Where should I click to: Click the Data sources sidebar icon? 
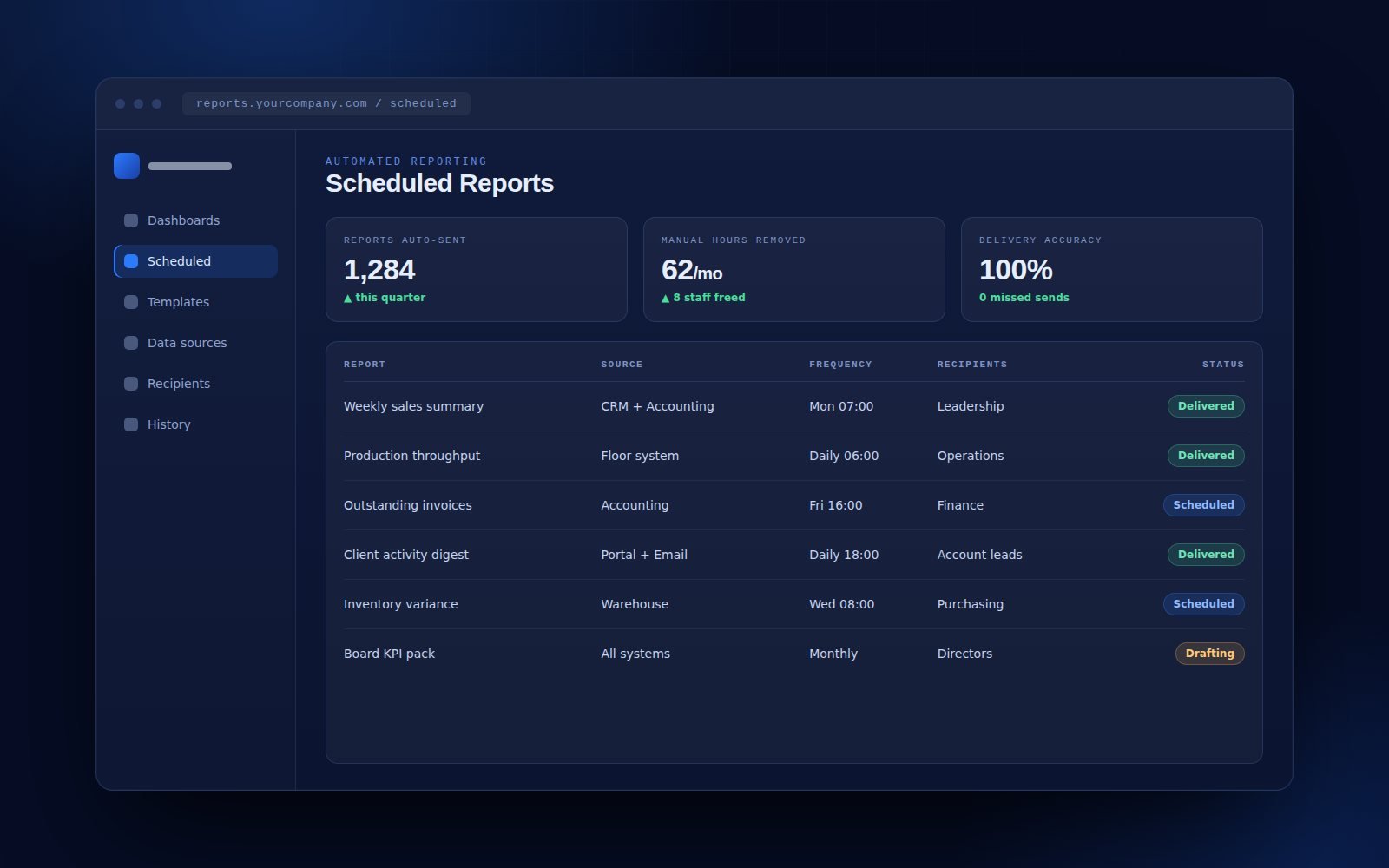pyautogui.click(x=131, y=343)
